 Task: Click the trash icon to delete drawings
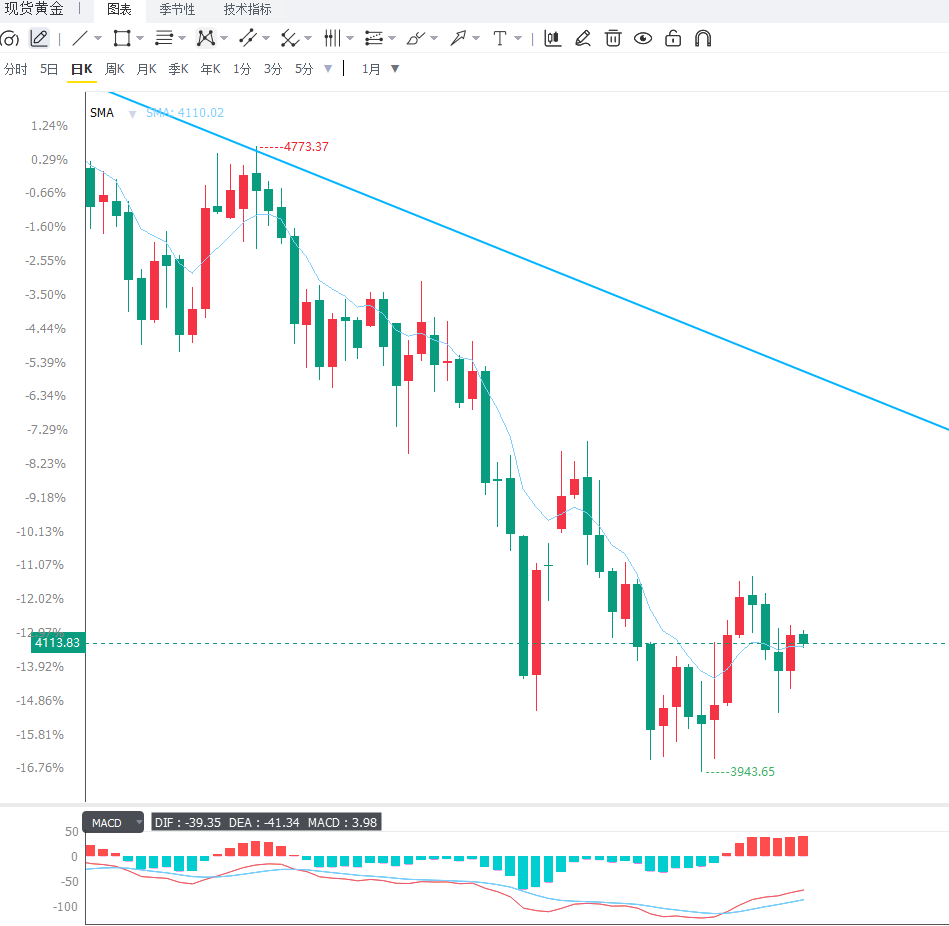(612, 39)
